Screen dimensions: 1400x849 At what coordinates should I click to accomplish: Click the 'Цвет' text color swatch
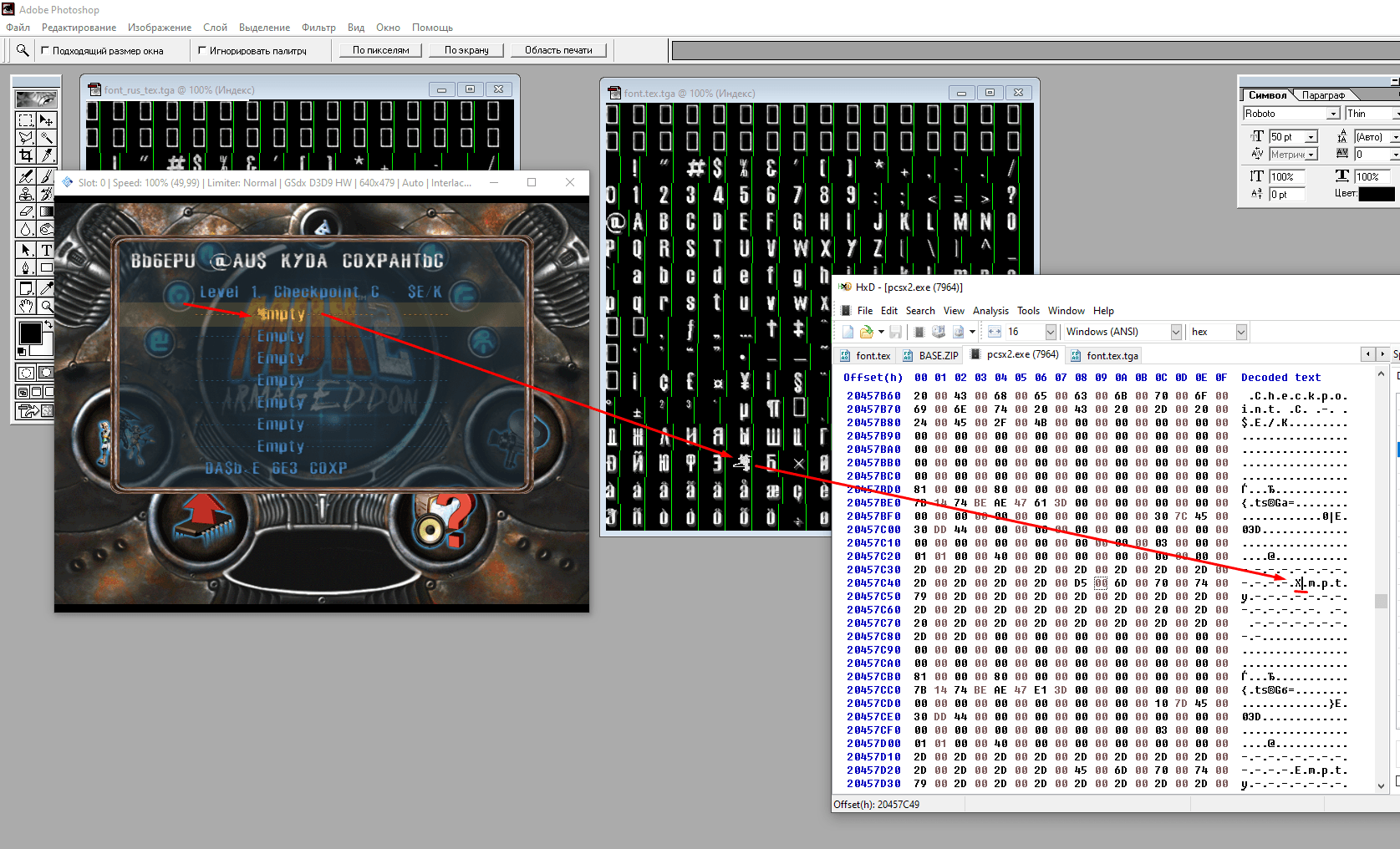point(1377,194)
